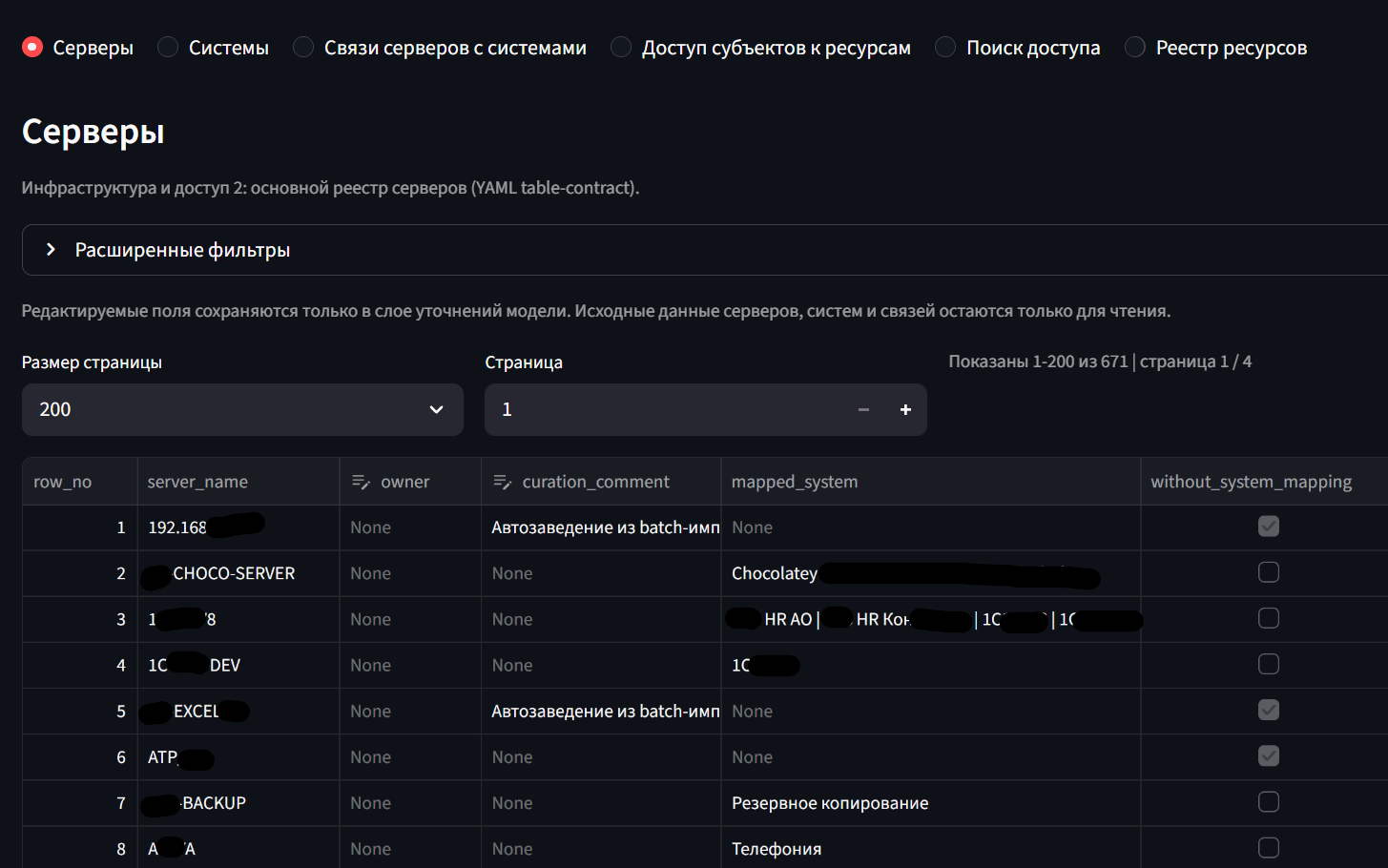The width and height of the screenshot is (1388, 868).
Task: Toggle without_system_mapping checkbox for Телефония row
Action: coord(1269,848)
